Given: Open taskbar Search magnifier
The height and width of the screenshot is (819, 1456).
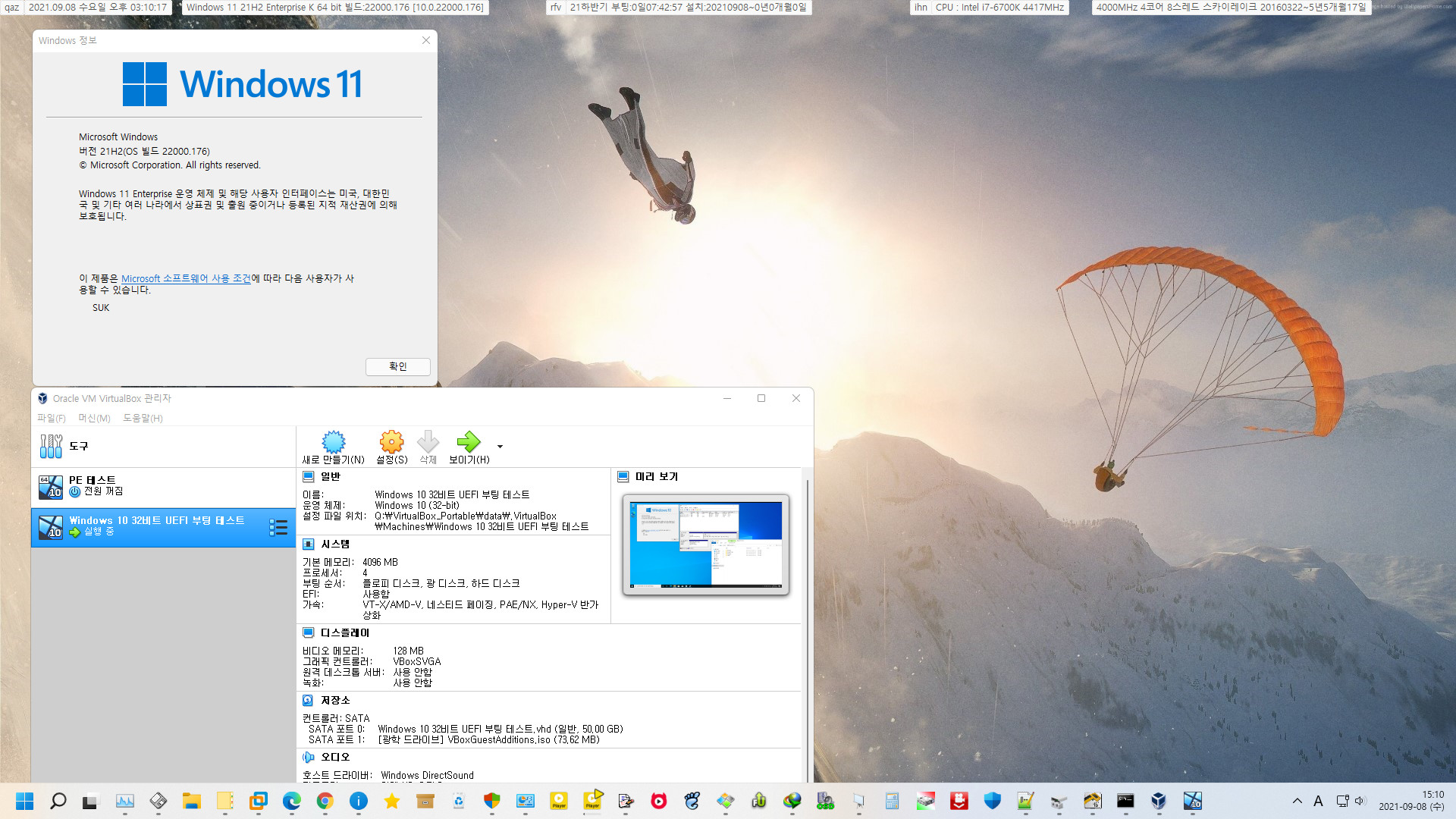Looking at the screenshot, I should click(x=58, y=801).
